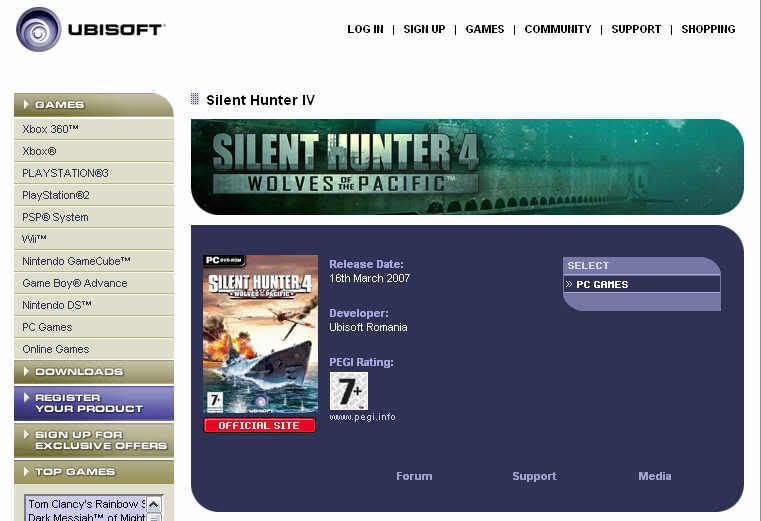
Task: Open Online Games category
Action: (94, 349)
